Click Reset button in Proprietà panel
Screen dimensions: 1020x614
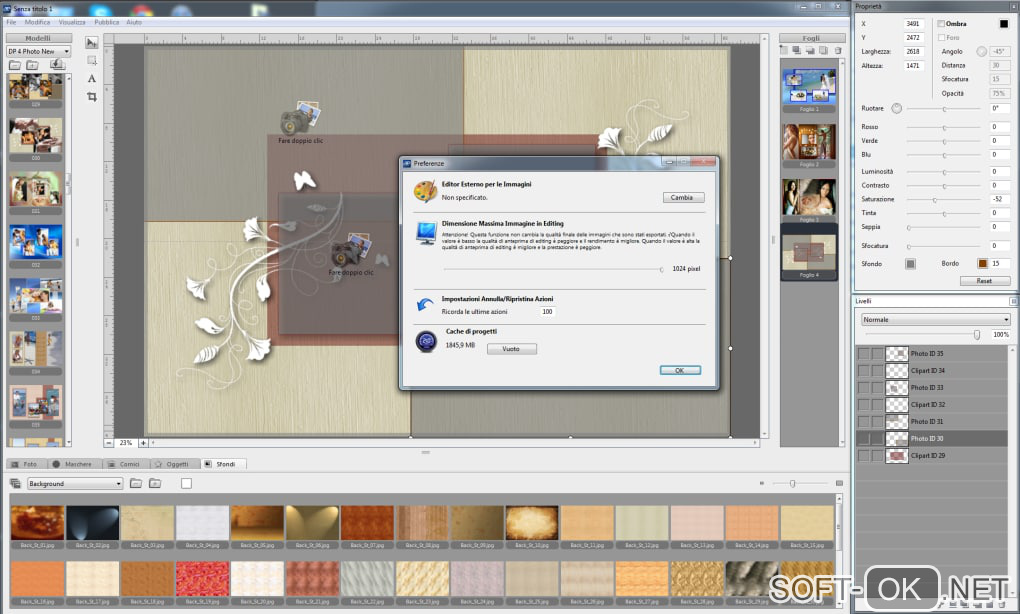click(985, 281)
